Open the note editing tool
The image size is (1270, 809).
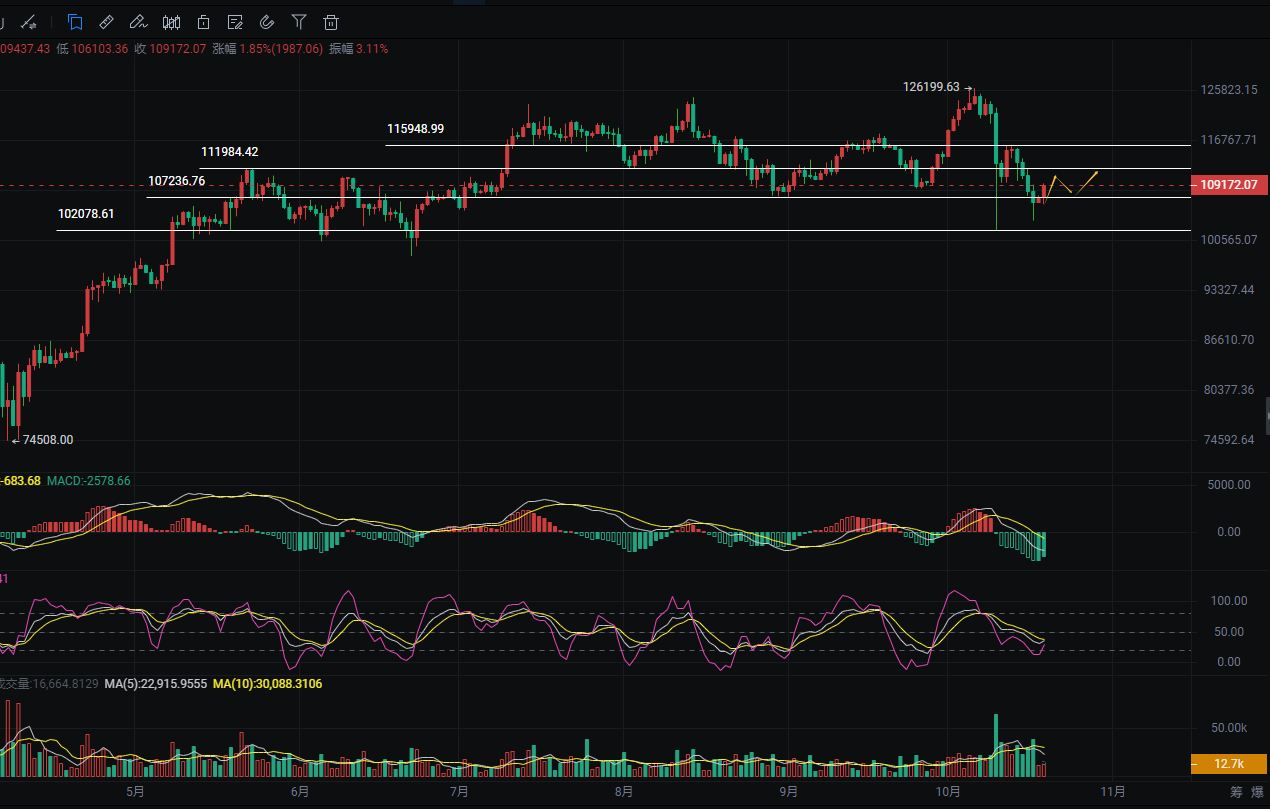tap(235, 21)
